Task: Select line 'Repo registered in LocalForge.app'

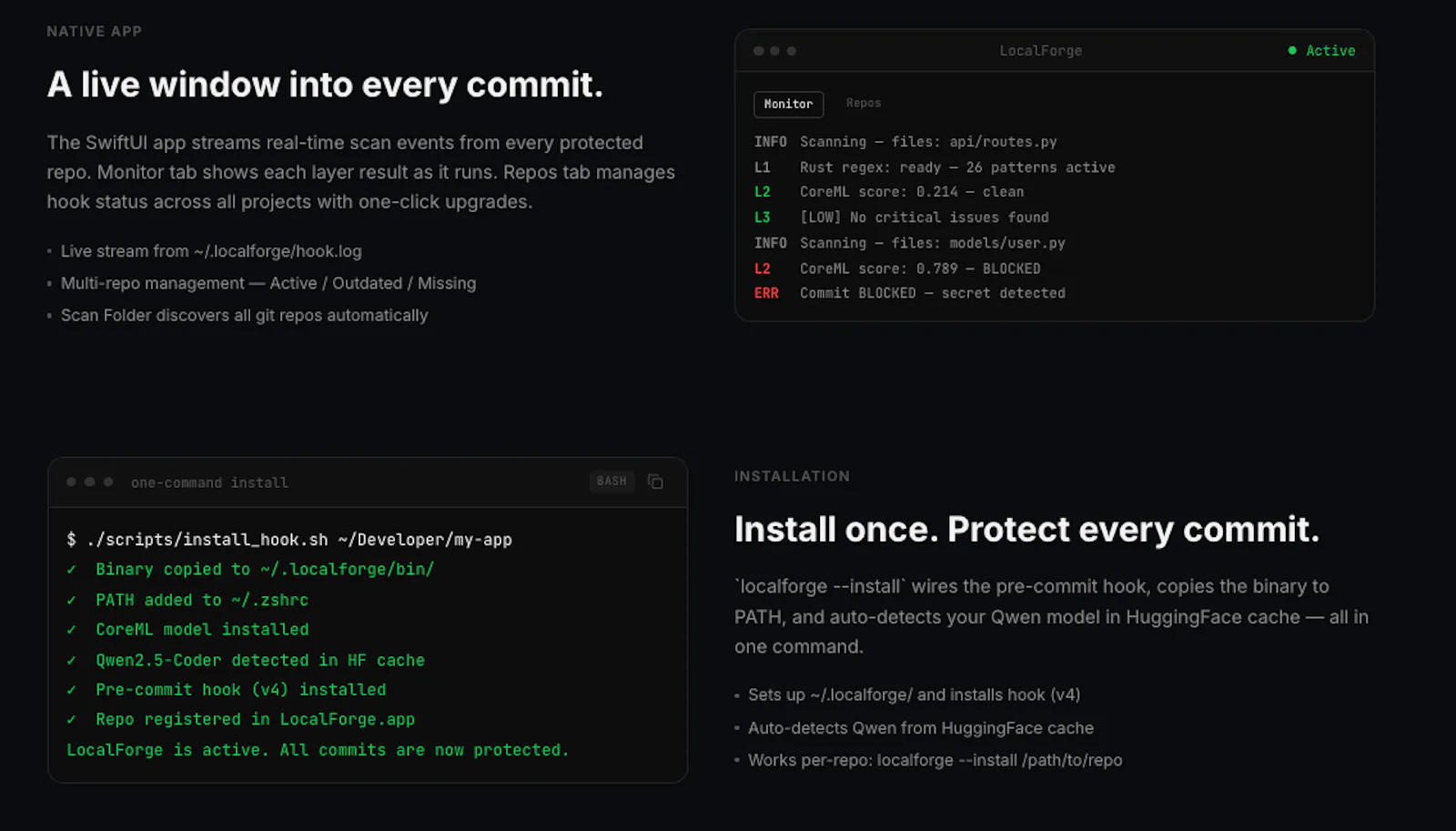Action: 256,719
